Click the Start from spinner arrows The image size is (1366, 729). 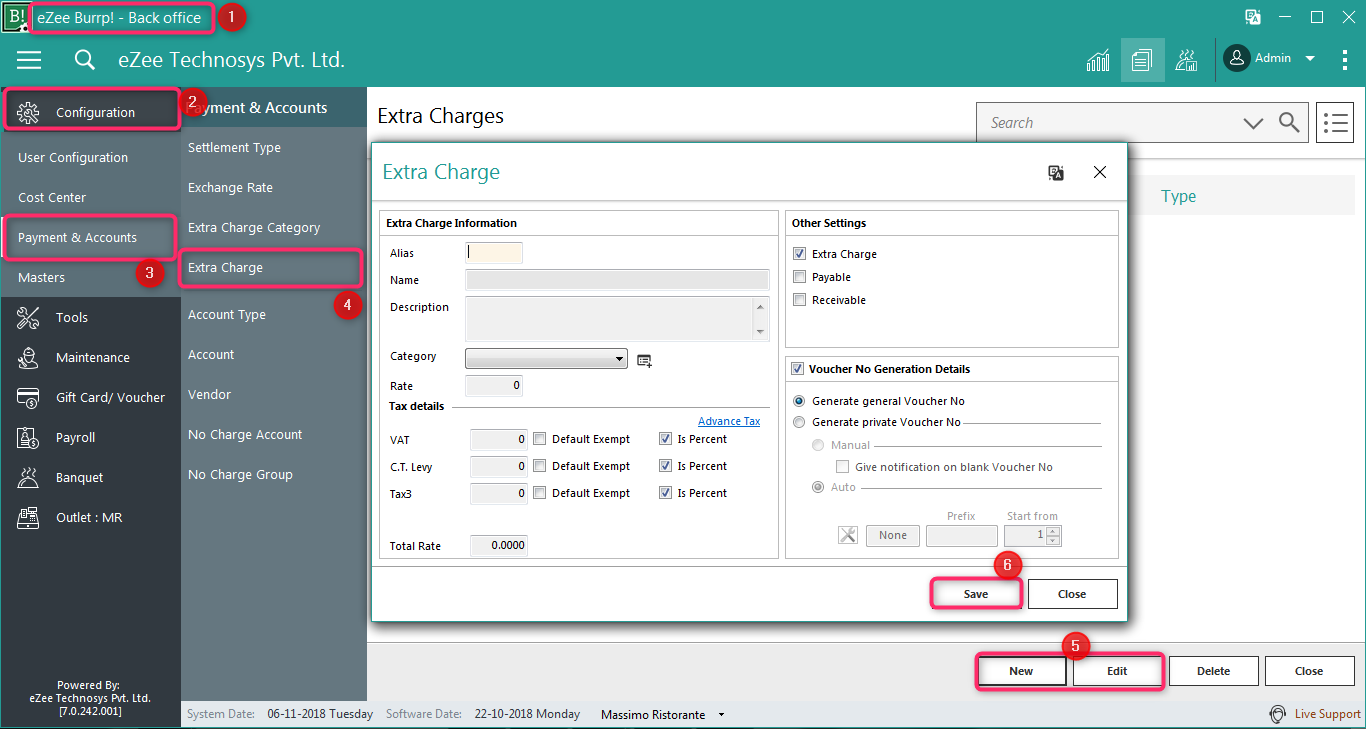(x=1053, y=536)
